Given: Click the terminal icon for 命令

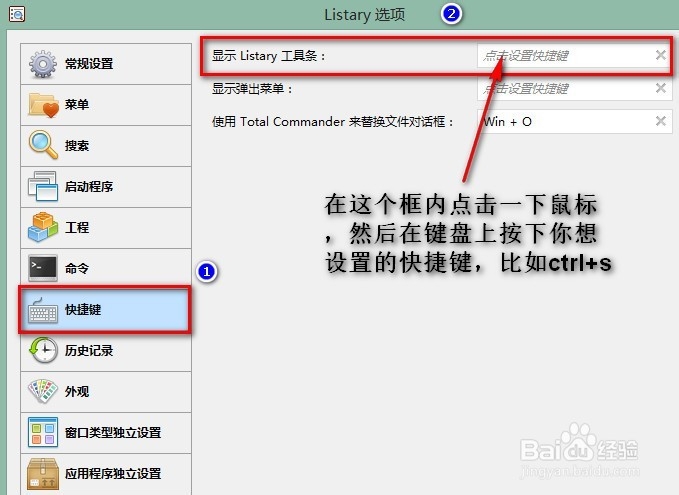Looking at the screenshot, I should (x=43, y=268).
